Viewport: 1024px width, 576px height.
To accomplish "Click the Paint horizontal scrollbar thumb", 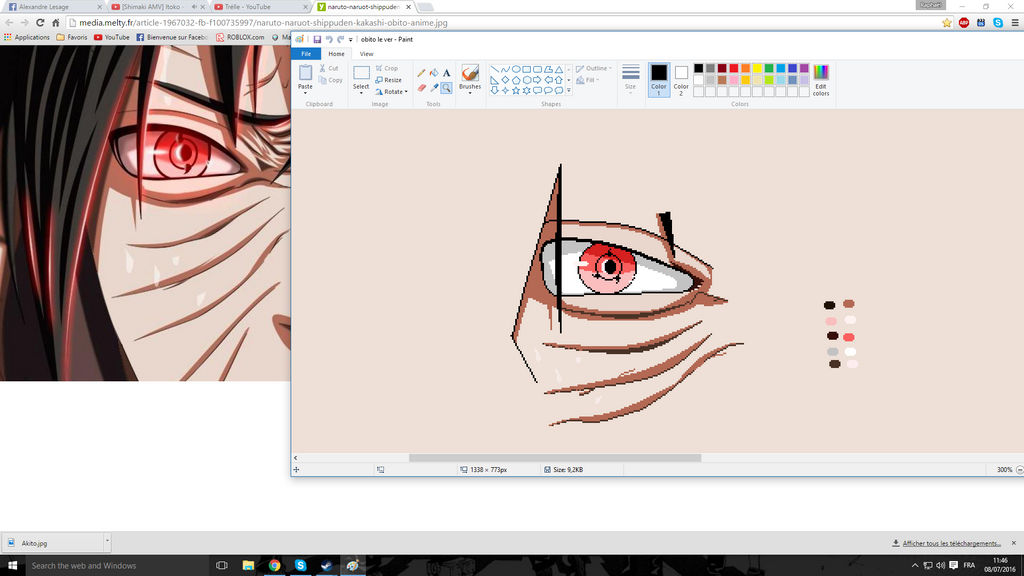I will pos(555,458).
